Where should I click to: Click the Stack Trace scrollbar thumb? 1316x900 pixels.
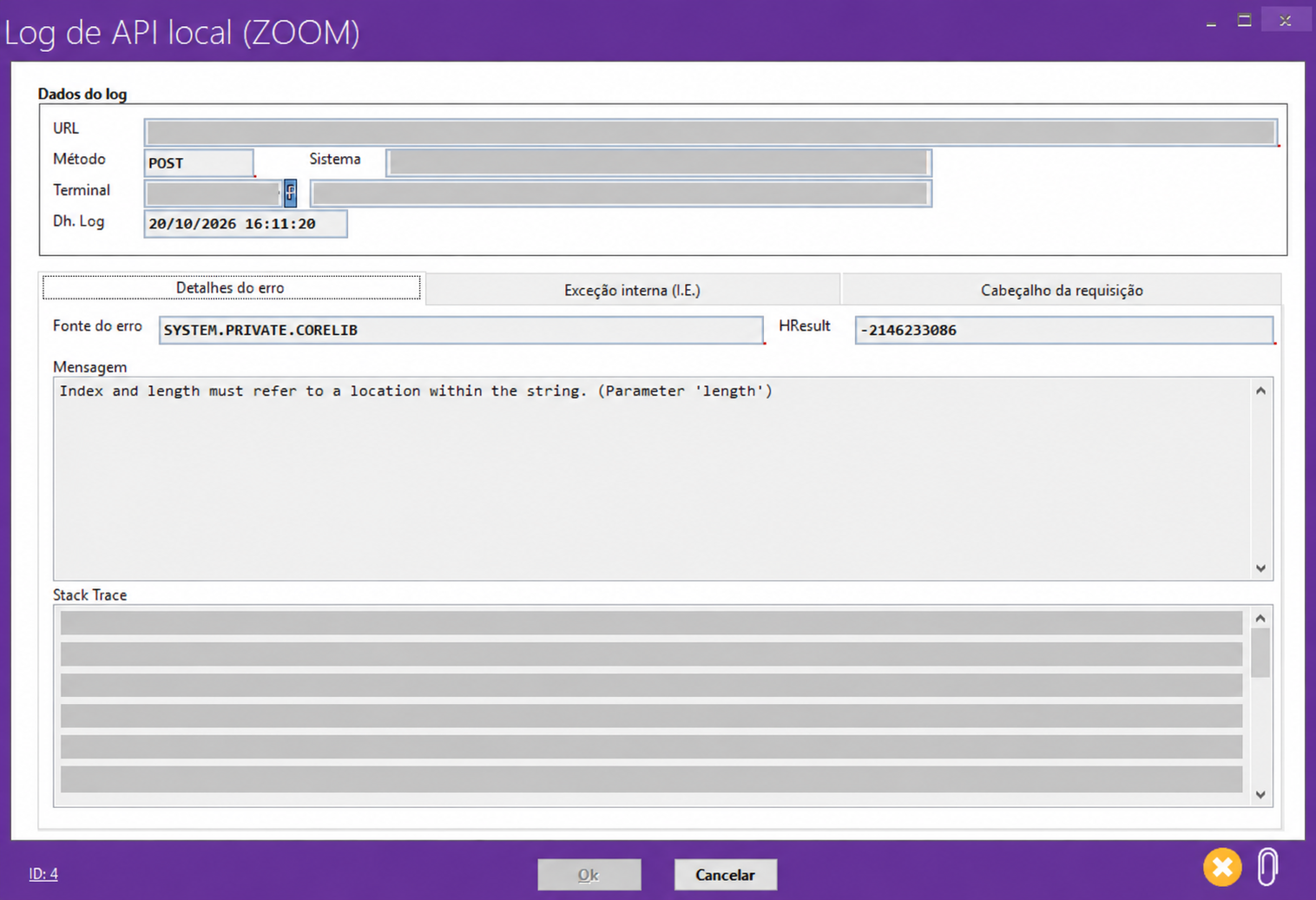(x=1261, y=653)
